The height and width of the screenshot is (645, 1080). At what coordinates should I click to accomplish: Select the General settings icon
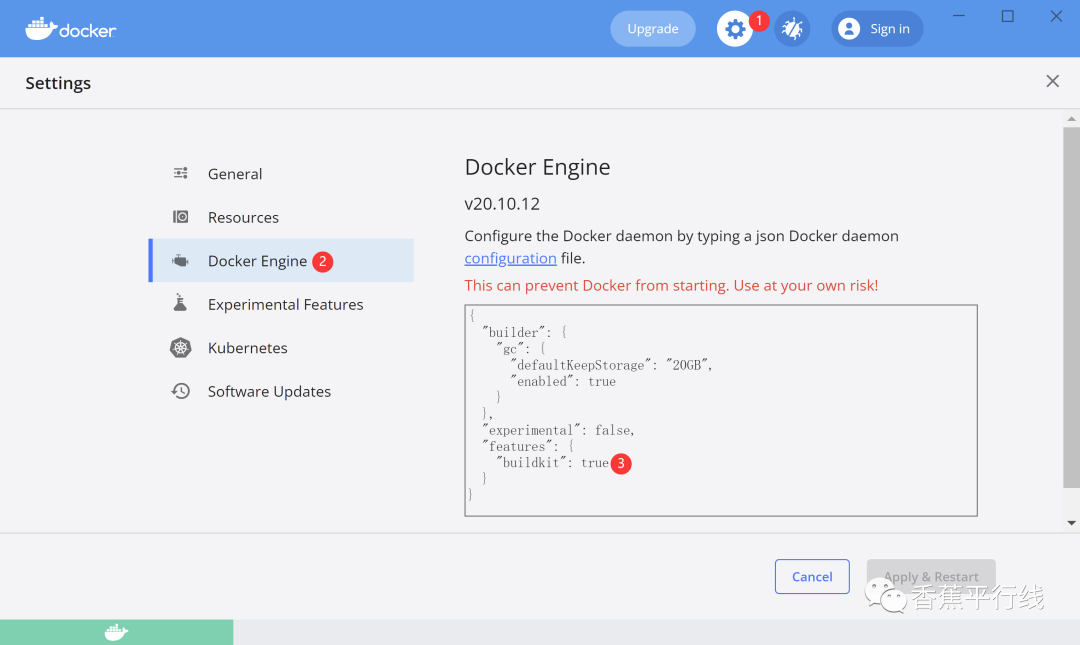point(180,173)
